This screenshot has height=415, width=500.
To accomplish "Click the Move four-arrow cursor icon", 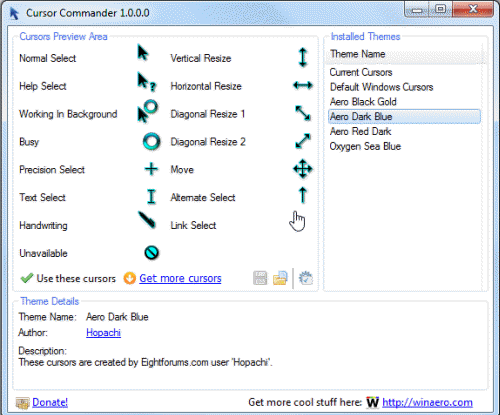I will coord(303,169).
